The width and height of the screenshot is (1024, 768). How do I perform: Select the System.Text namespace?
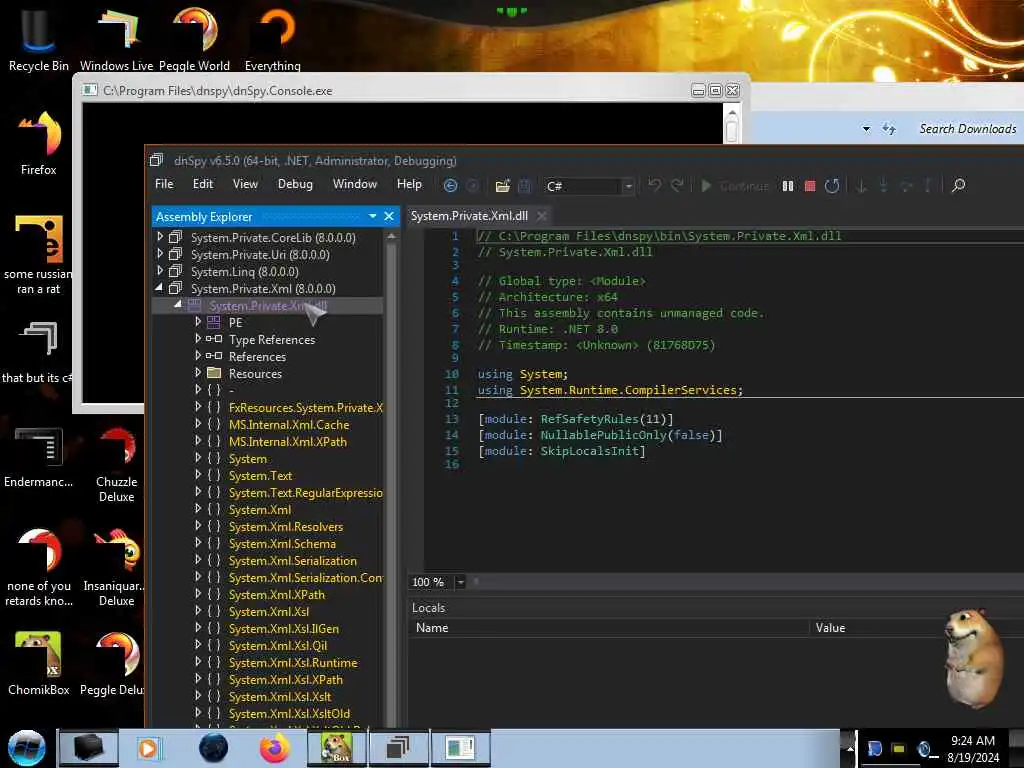[260, 475]
